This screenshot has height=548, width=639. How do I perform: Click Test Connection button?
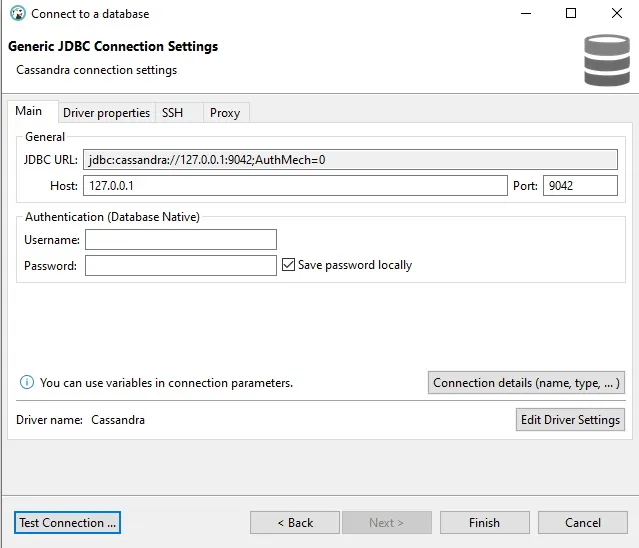click(x=68, y=522)
